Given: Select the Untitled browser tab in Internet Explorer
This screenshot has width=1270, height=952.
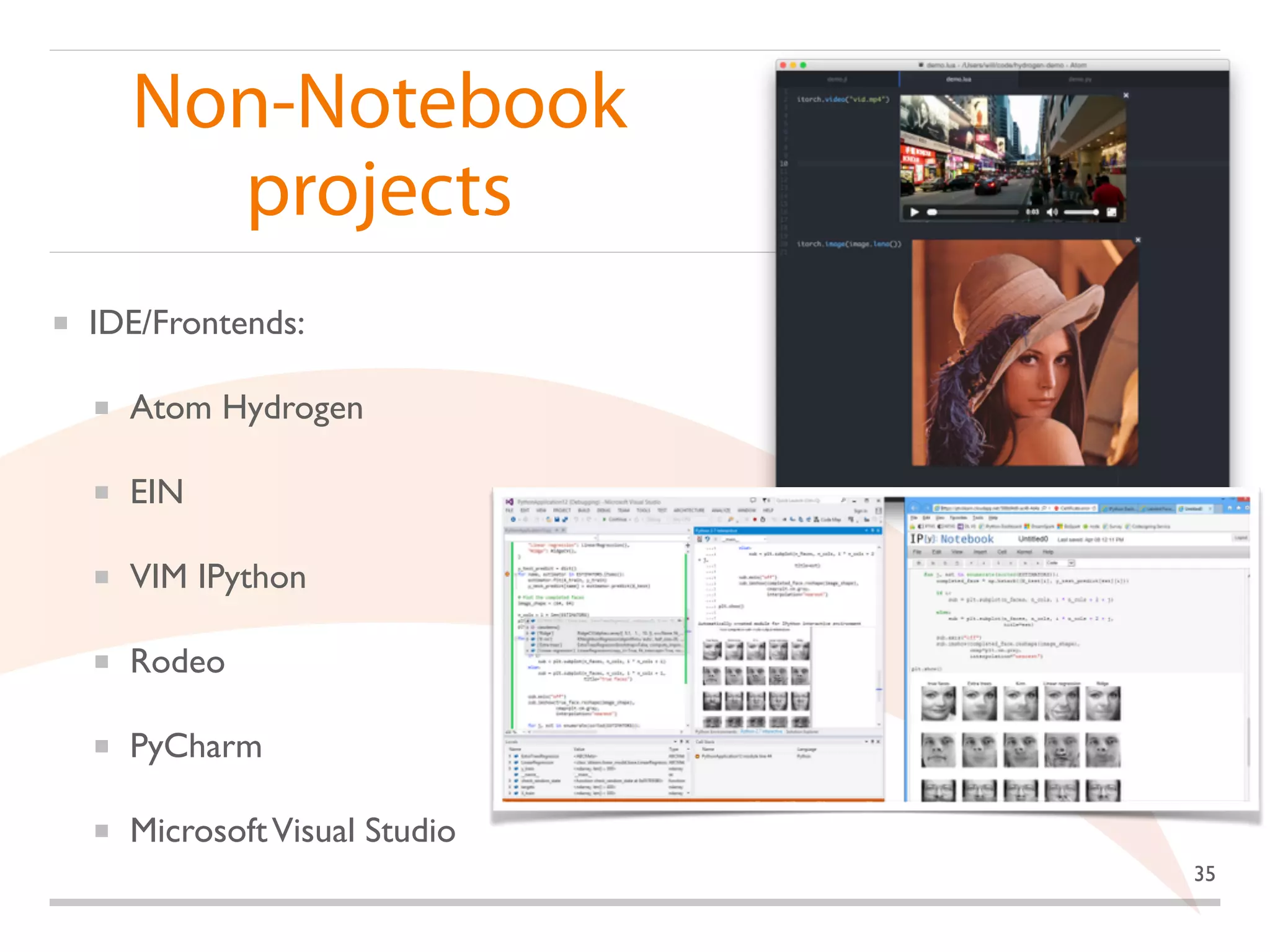Looking at the screenshot, I should tap(1195, 508).
